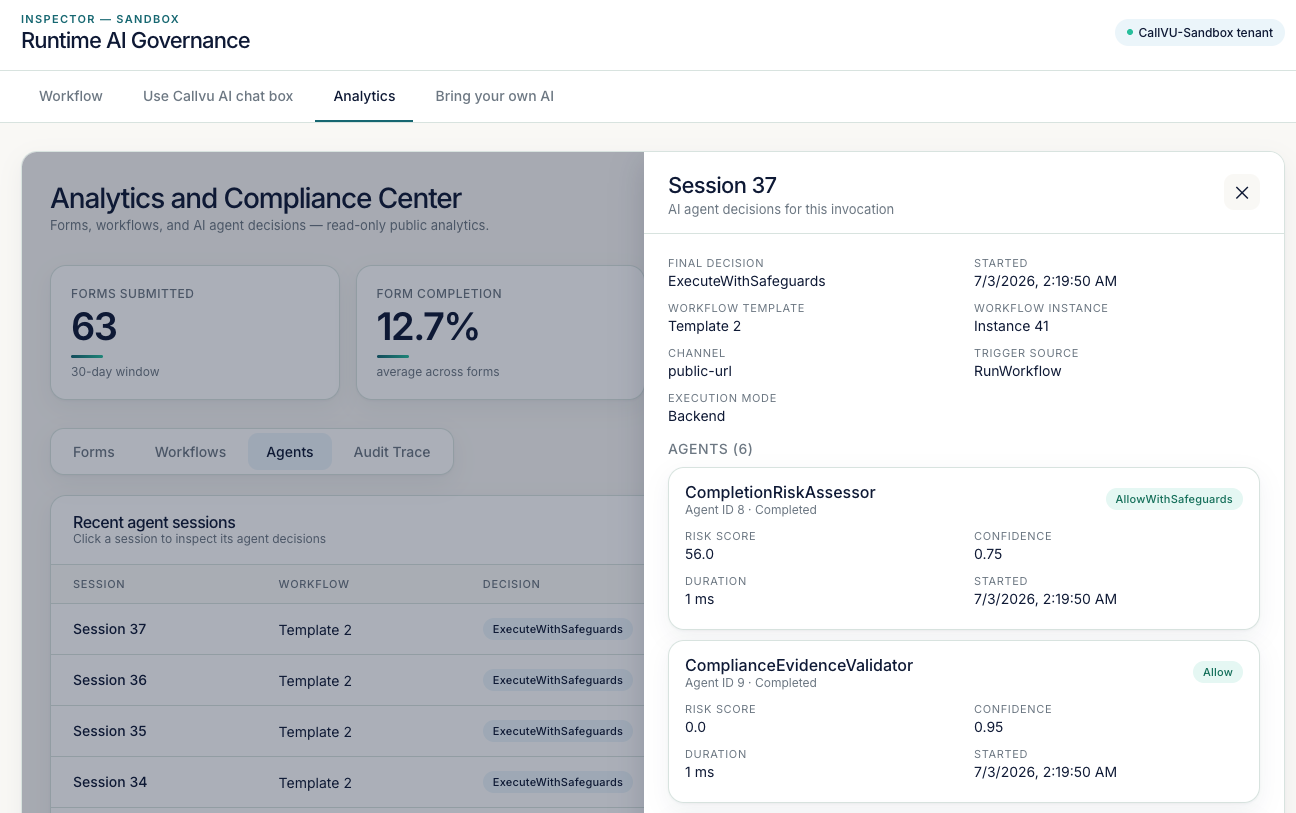Open Session 34 agent decisions

pyautogui.click(x=347, y=782)
